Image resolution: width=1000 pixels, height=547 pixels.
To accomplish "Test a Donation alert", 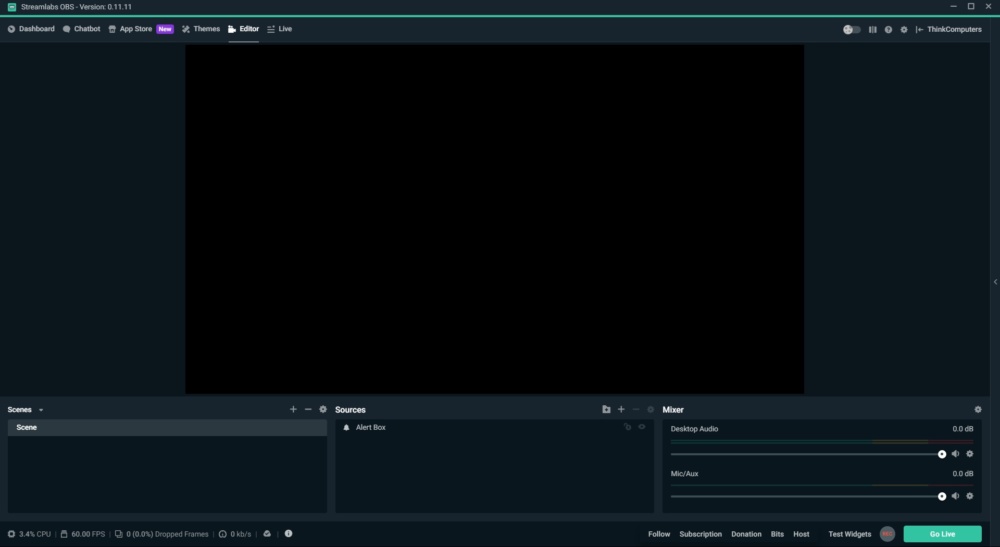I will coord(746,534).
